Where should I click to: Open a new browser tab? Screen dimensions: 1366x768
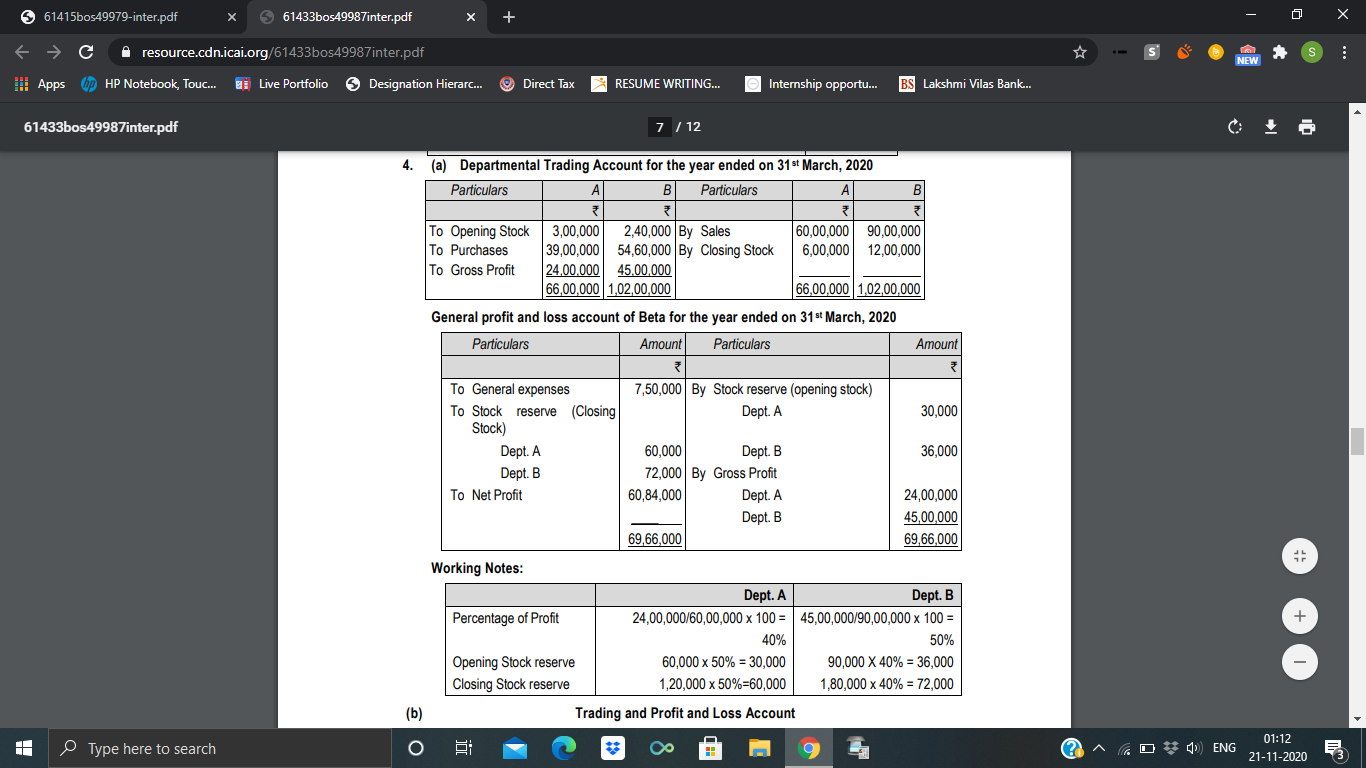pyautogui.click(x=509, y=17)
